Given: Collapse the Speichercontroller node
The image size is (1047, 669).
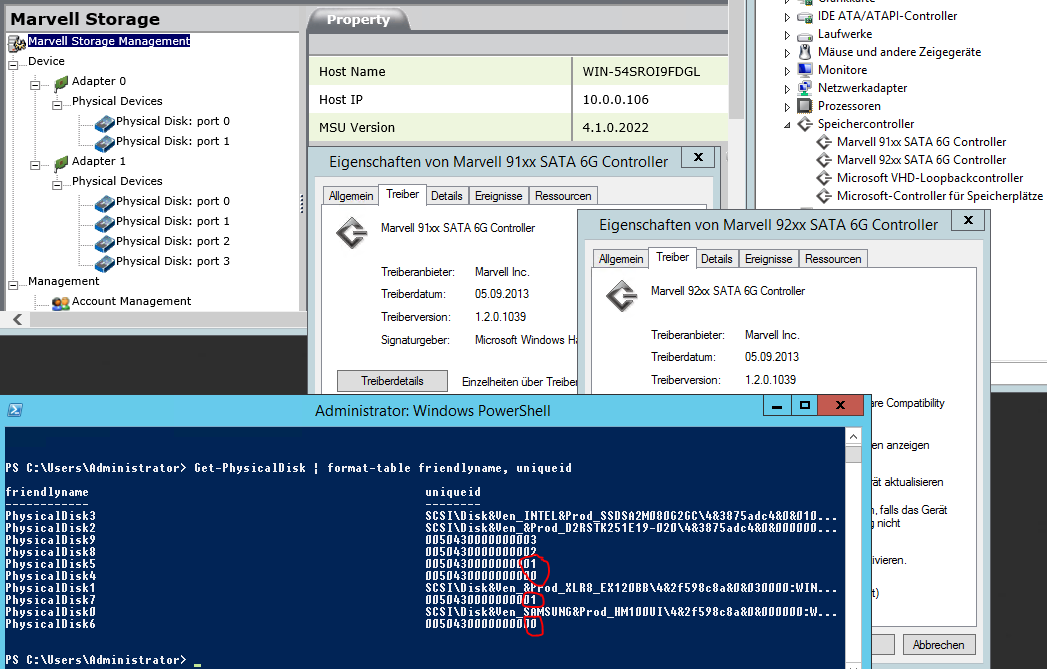Looking at the screenshot, I should point(787,125).
